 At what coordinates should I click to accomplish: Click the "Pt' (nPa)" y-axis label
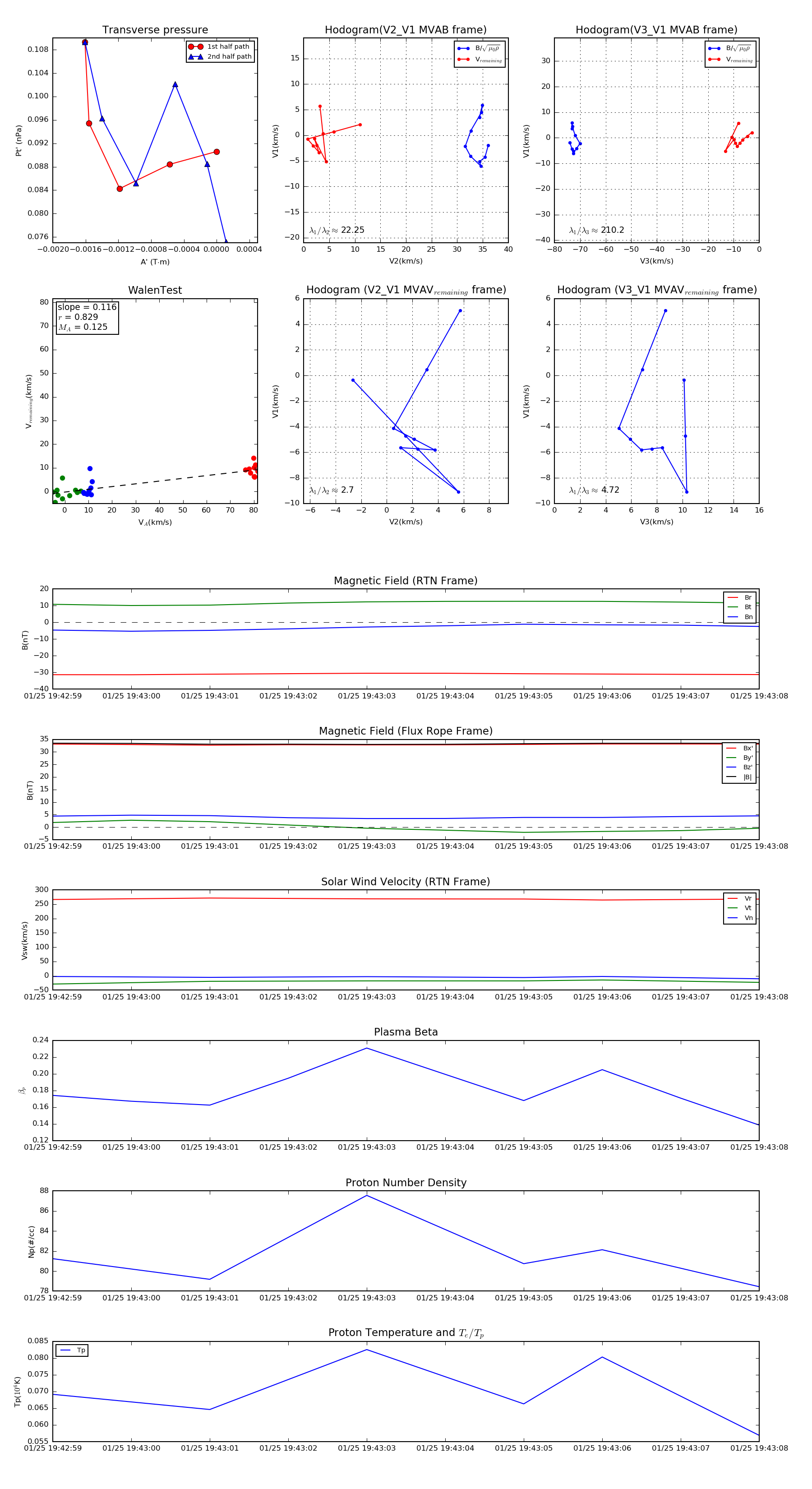pos(18,140)
